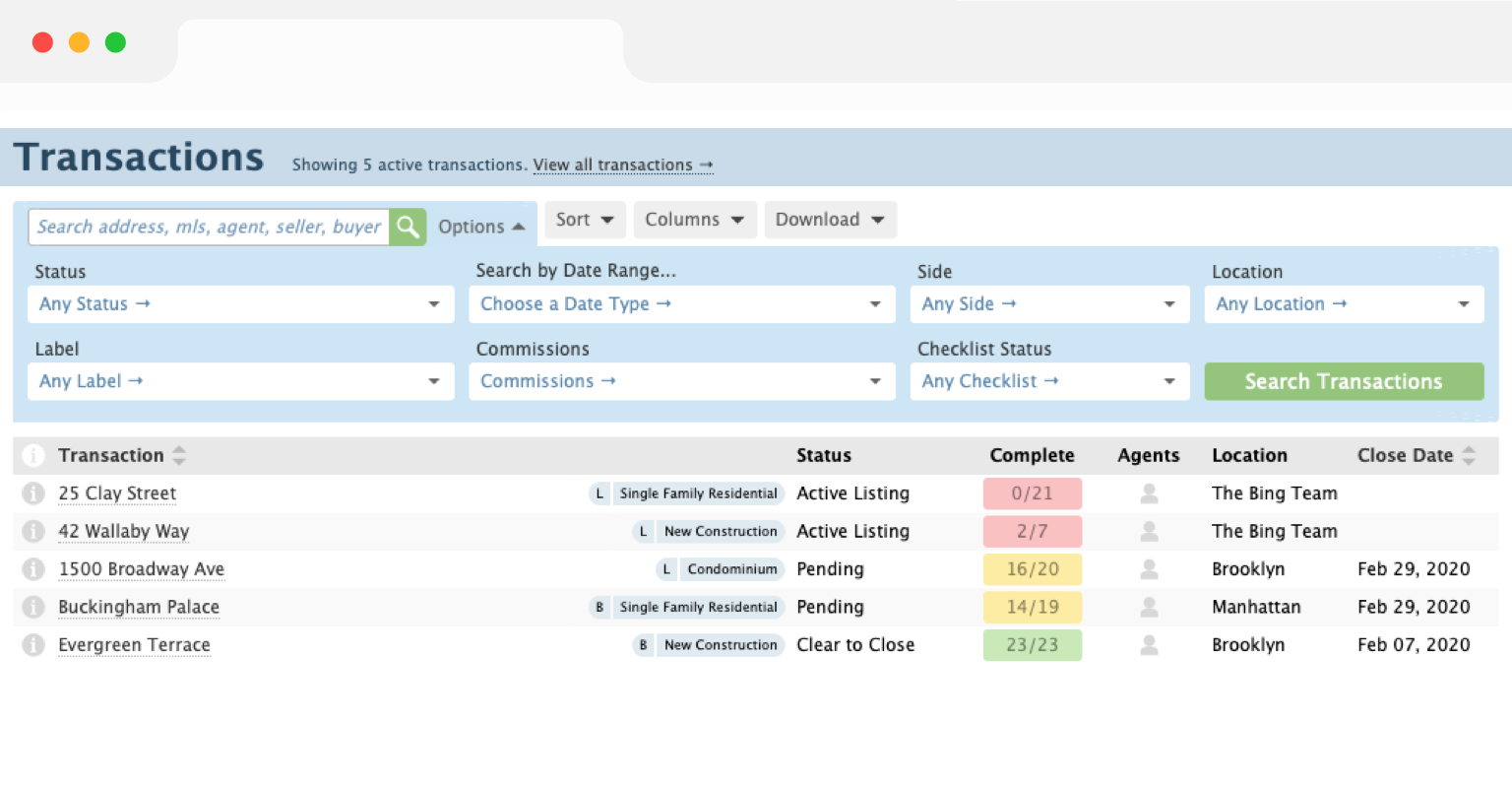Click agent avatar in 42 Wallaby Way row

tap(1149, 532)
